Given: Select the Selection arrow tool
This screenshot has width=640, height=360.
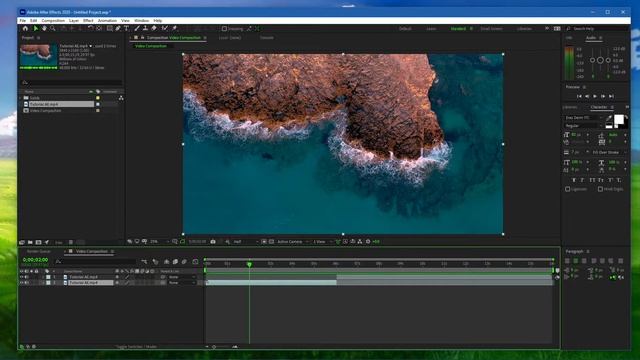Looking at the screenshot, I should 36,29.
